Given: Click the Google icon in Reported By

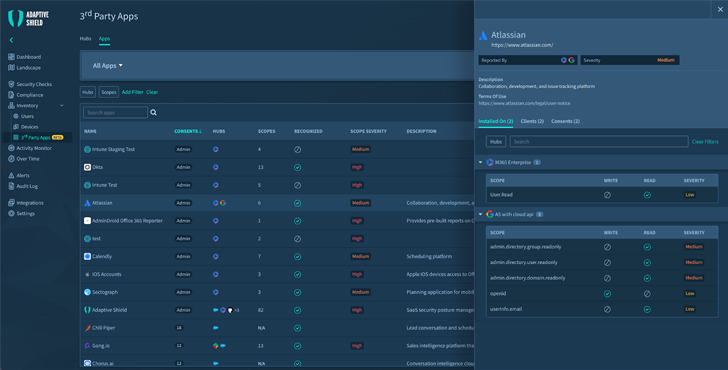Looking at the screenshot, I should [572, 60].
